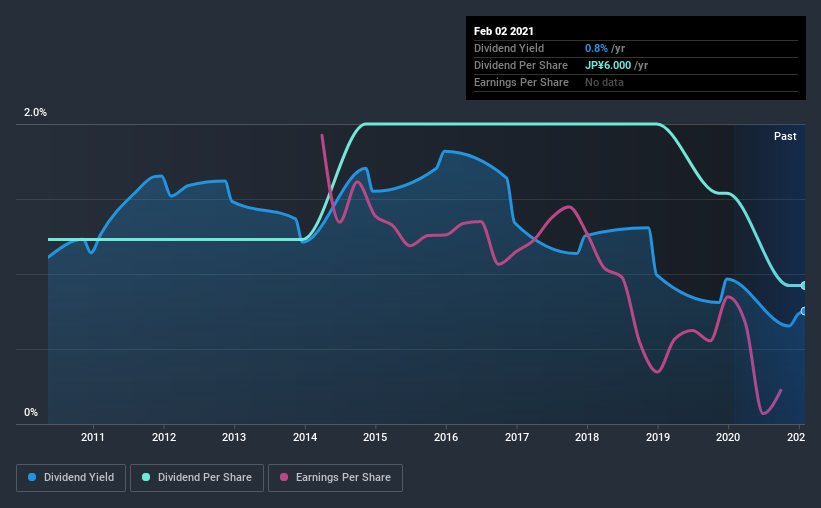Image resolution: width=821 pixels, height=508 pixels.
Task: Click the Past label on the chart
Action: [x=785, y=136]
